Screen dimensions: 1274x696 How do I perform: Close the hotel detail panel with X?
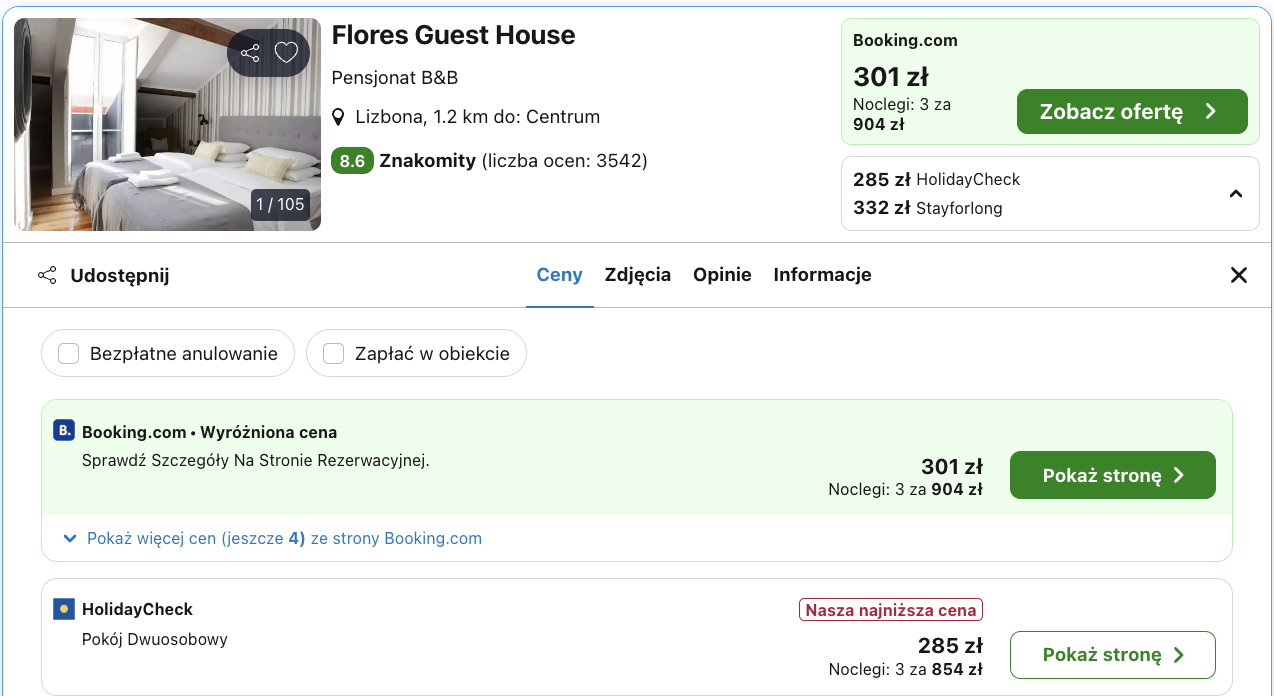click(1239, 275)
